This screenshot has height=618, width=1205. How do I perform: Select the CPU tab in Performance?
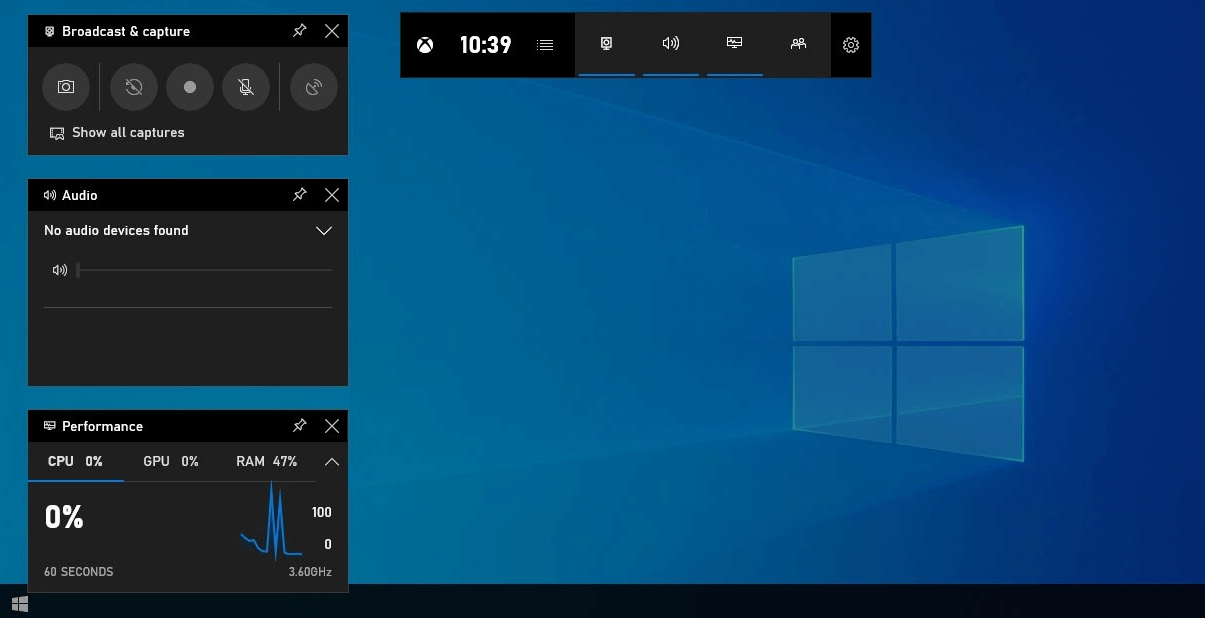76,461
